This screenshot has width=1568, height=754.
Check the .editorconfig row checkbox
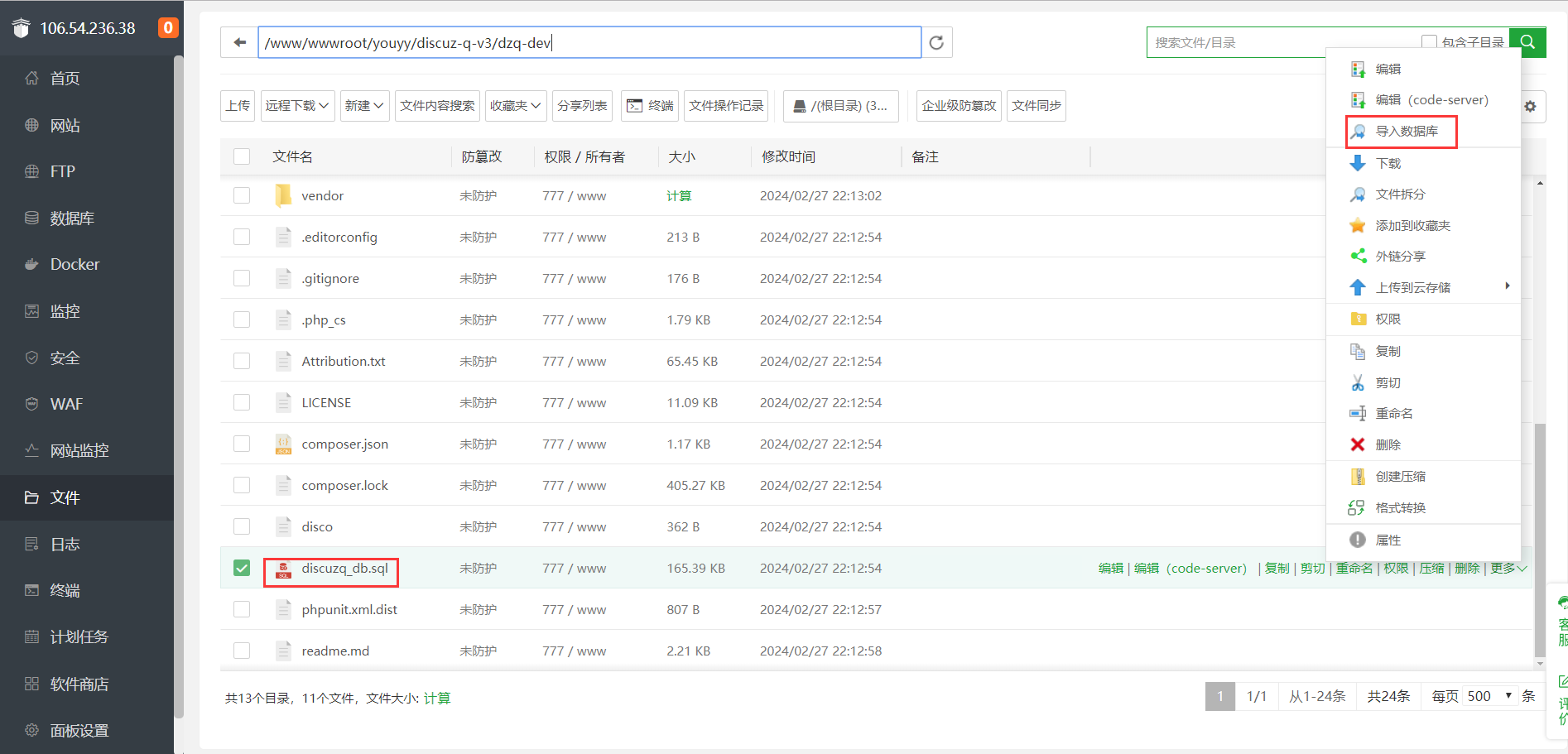(242, 237)
